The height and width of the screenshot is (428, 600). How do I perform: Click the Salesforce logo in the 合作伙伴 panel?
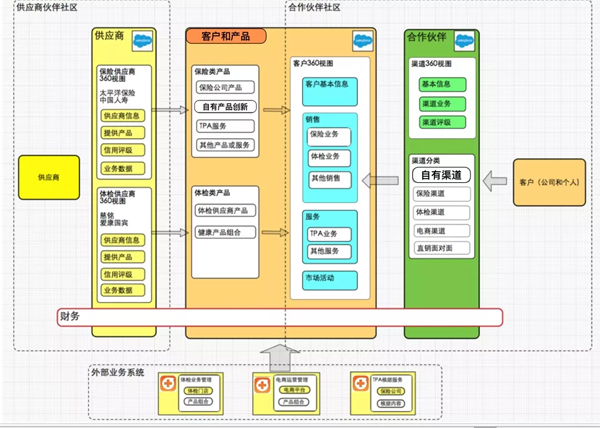(x=464, y=41)
